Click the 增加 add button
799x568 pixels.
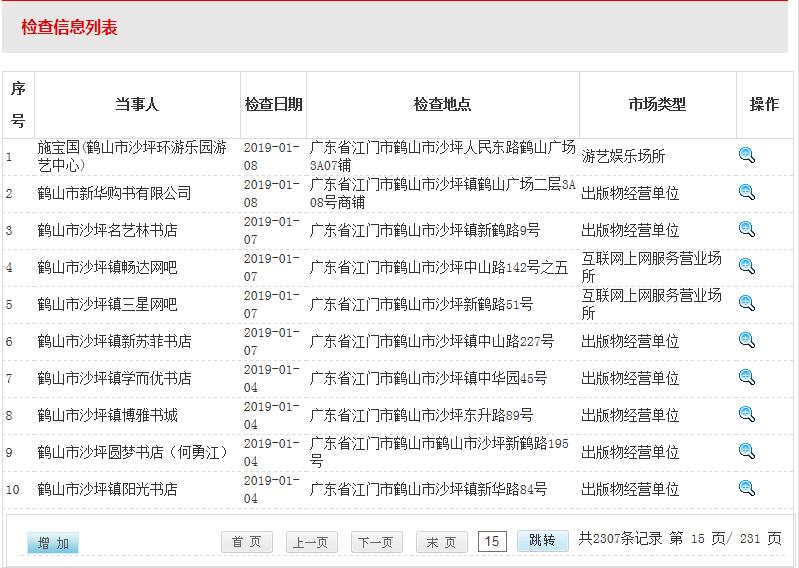click(53, 543)
